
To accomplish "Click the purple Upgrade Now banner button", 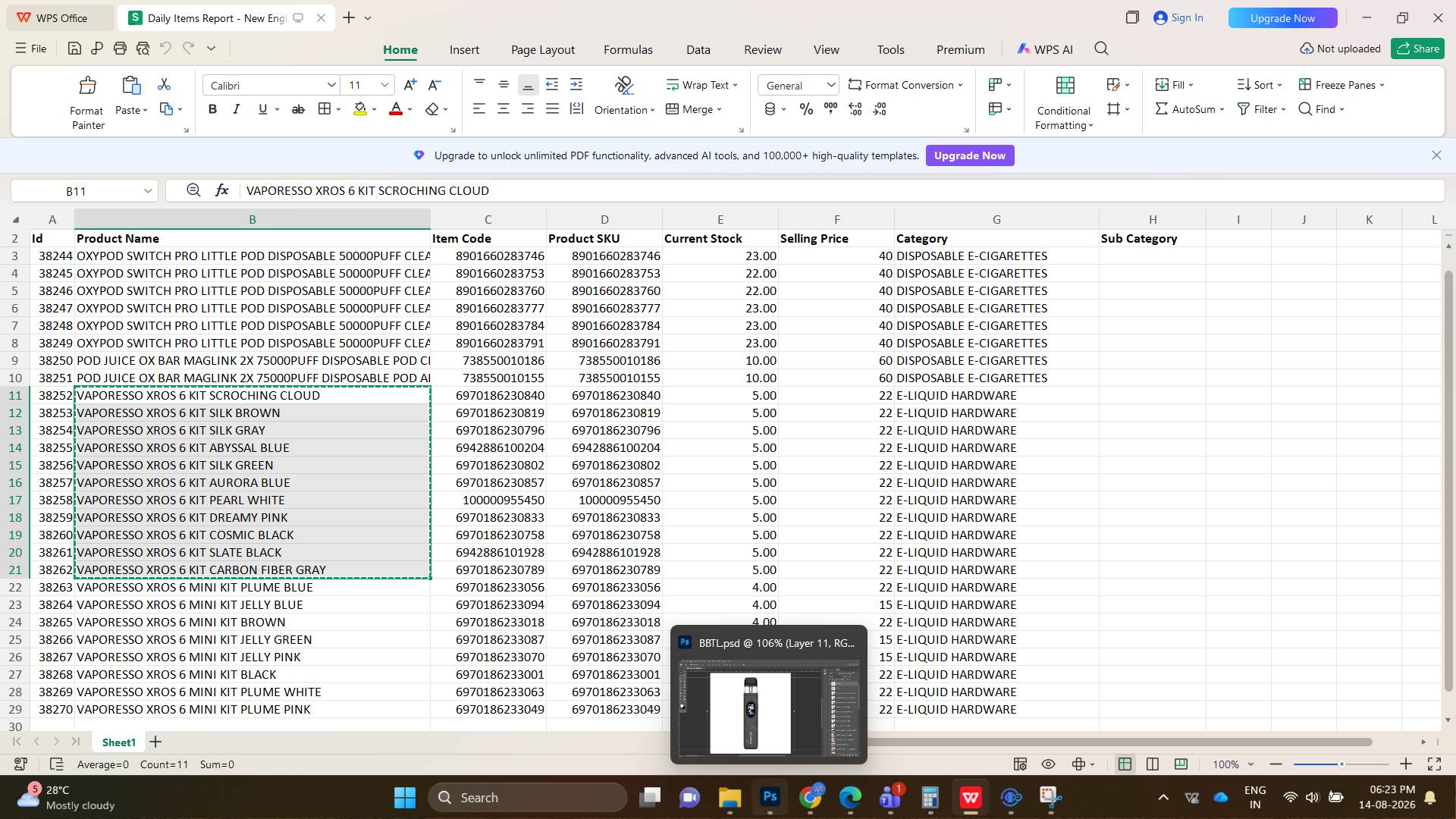I will point(969,155).
